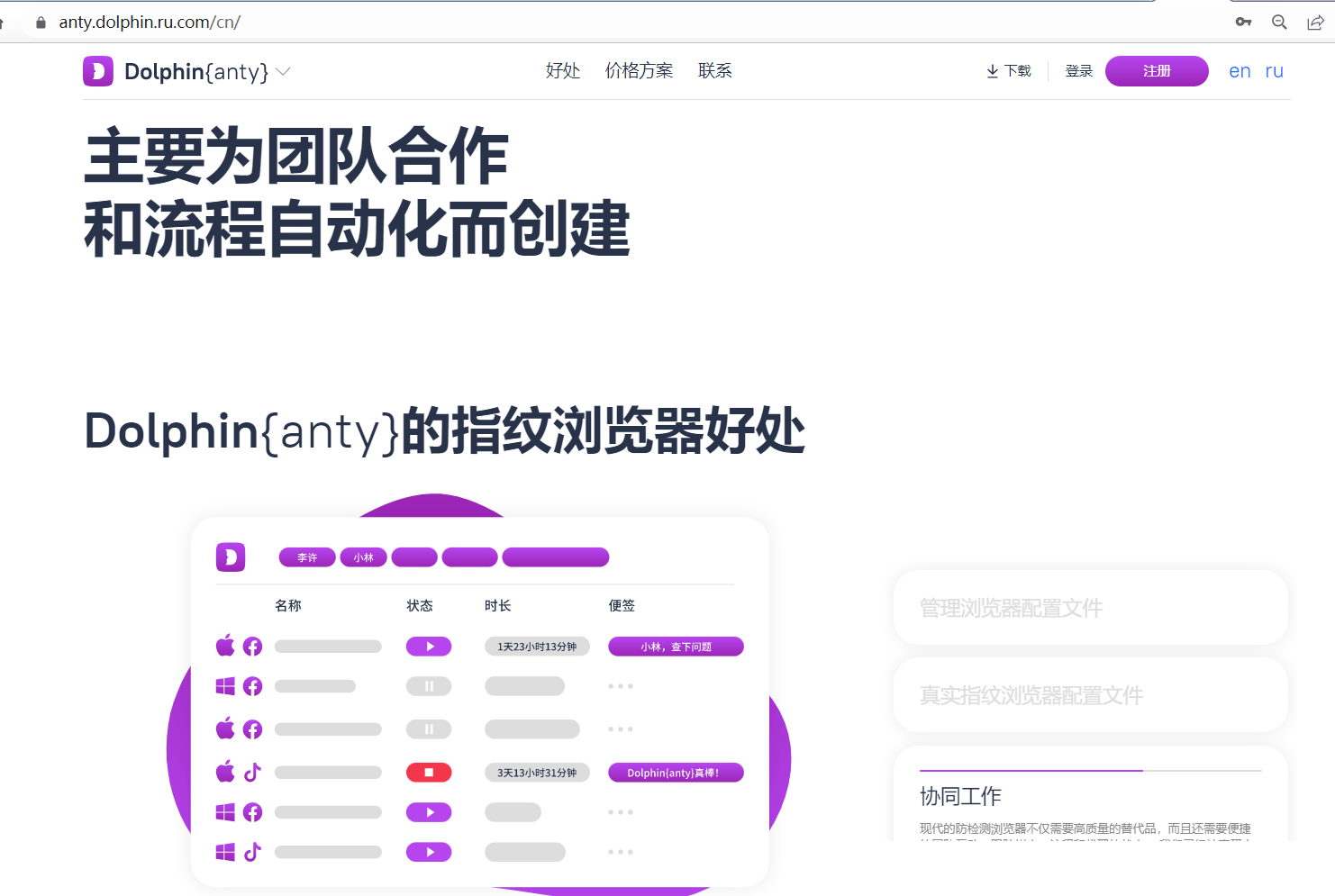Screen dimensions: 1335x896
Task: Select the 小林 tag pill
Action: coord(364,557)
